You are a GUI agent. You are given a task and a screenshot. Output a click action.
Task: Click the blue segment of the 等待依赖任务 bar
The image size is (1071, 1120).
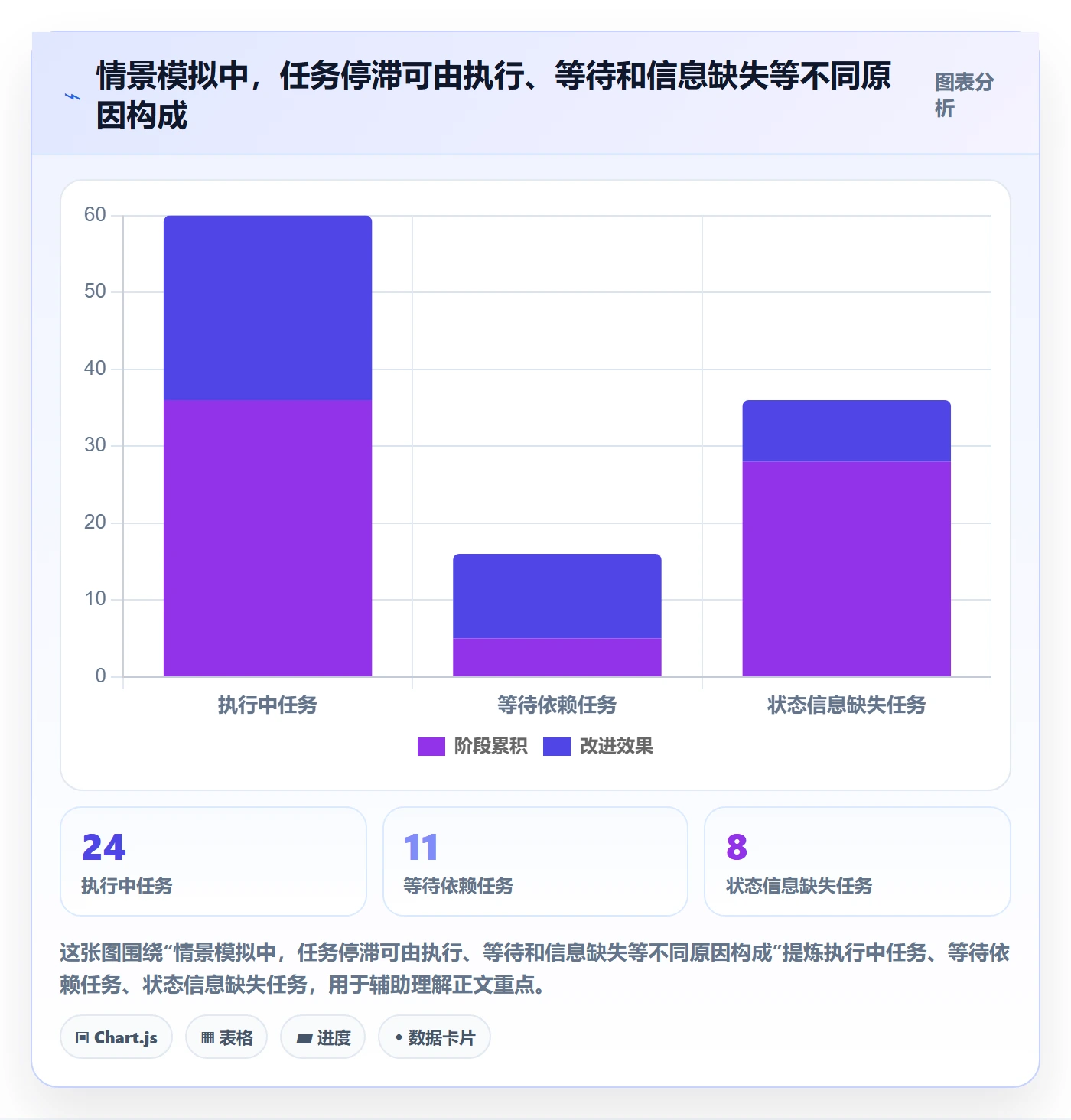557,596
